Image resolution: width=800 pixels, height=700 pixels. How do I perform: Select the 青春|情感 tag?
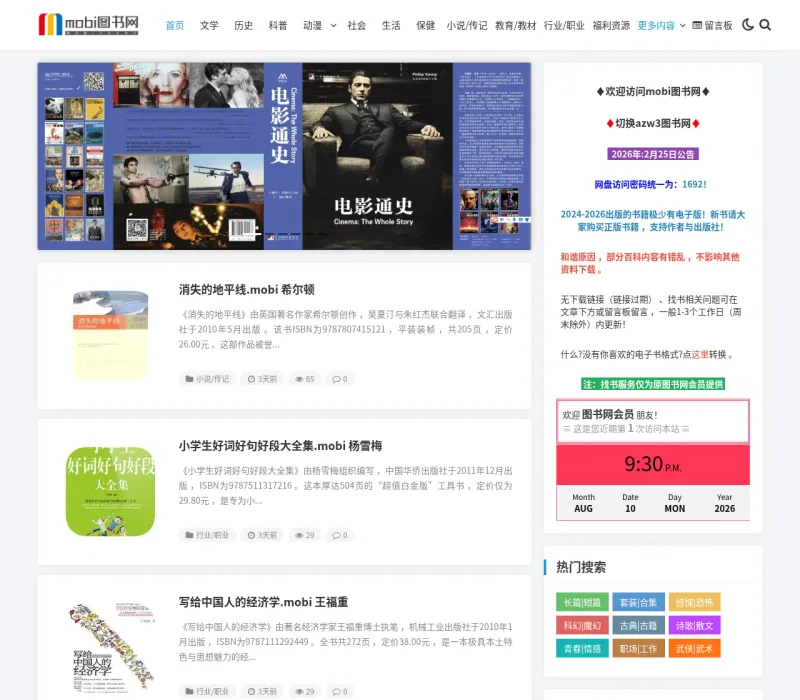[x=582, y=648]
